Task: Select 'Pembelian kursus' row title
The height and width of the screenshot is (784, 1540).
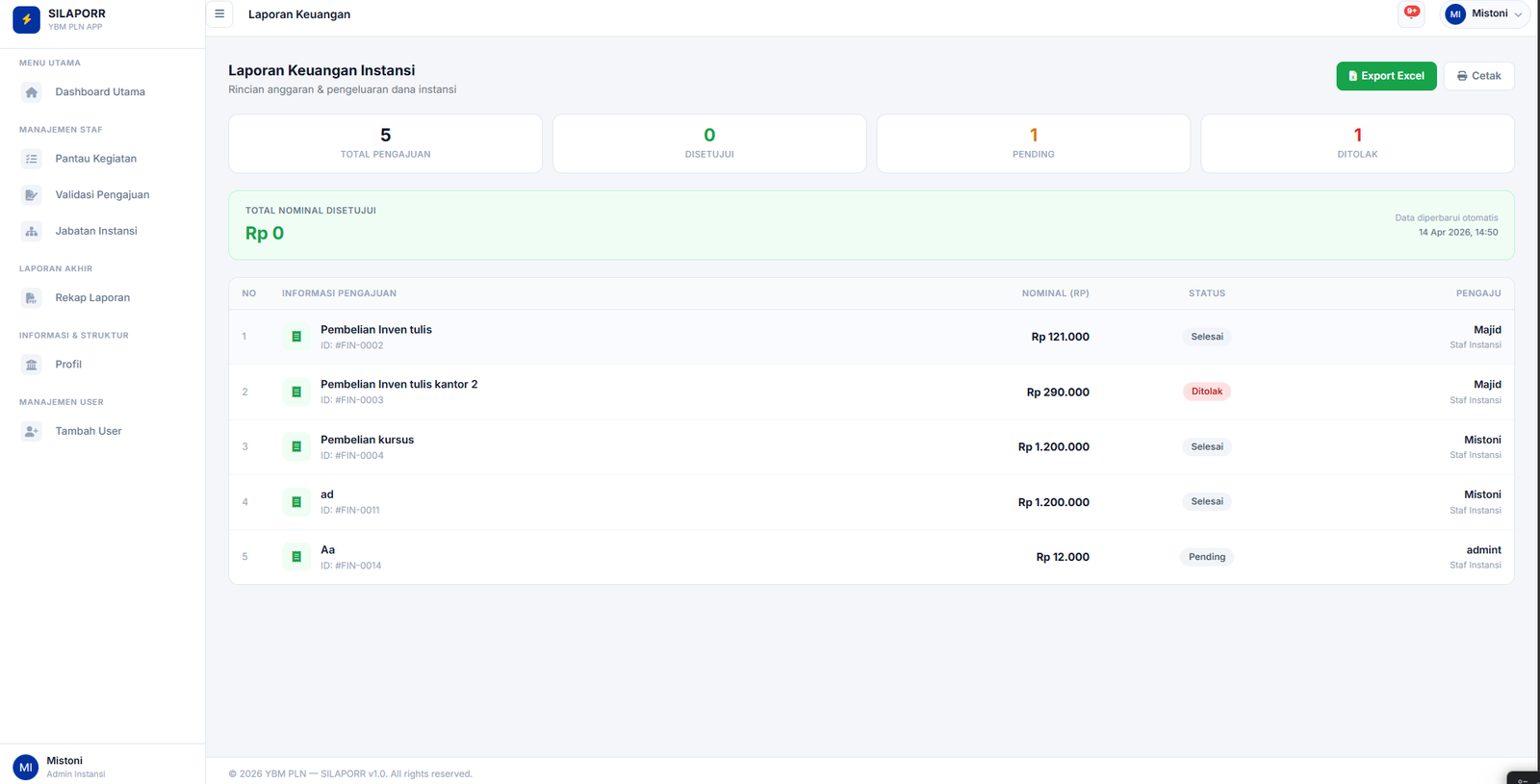Action: (x=367, y=440)
